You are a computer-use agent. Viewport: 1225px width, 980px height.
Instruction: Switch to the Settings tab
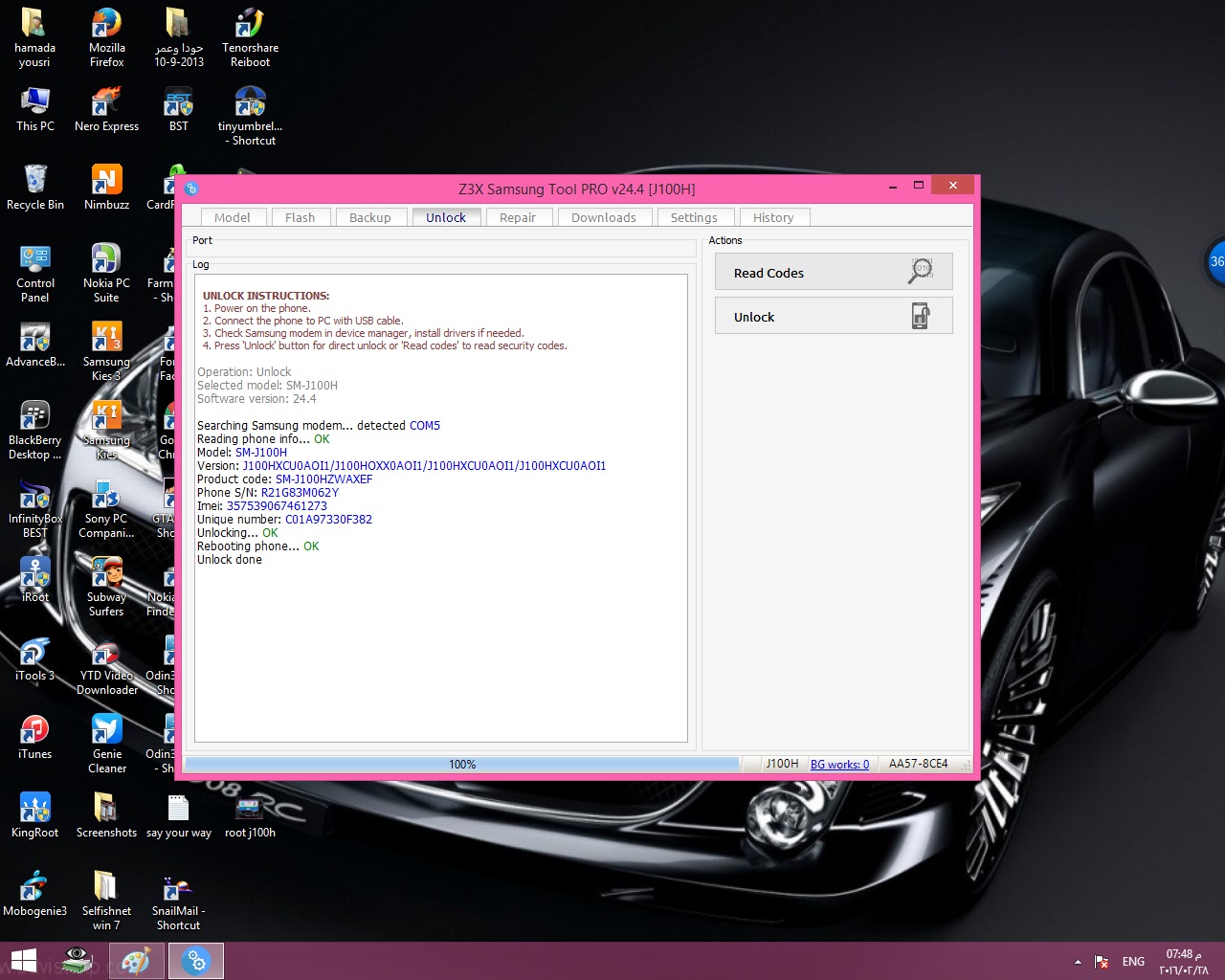tap(694, 217)
